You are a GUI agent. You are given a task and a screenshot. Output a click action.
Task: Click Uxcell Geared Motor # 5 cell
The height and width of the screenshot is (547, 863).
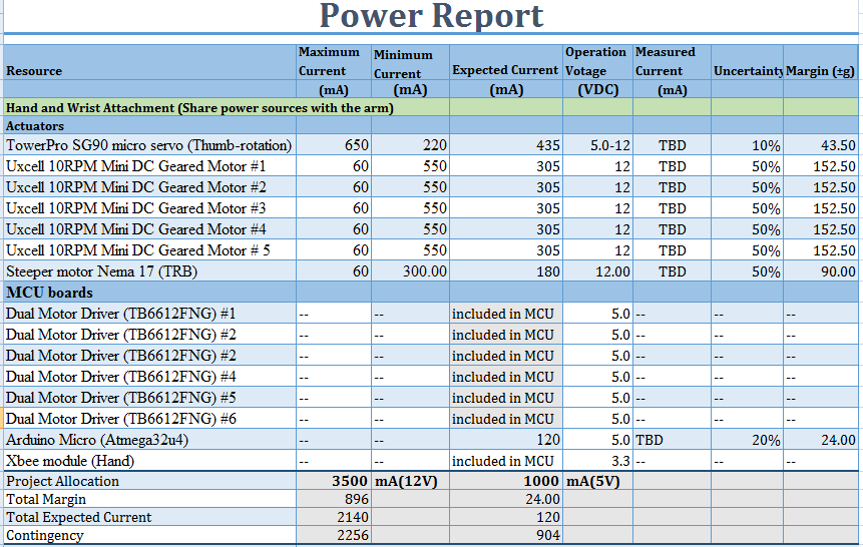[150, 250]
